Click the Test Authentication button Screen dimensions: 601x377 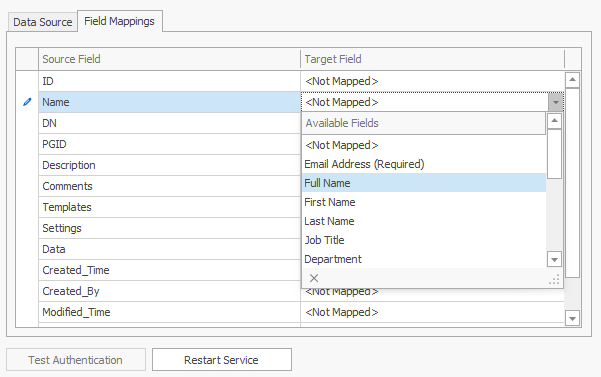coord(76,360)
